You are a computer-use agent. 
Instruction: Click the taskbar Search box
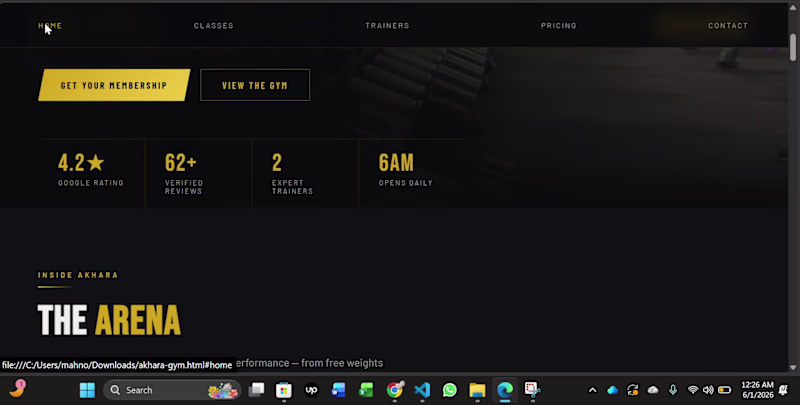(172, 390)
